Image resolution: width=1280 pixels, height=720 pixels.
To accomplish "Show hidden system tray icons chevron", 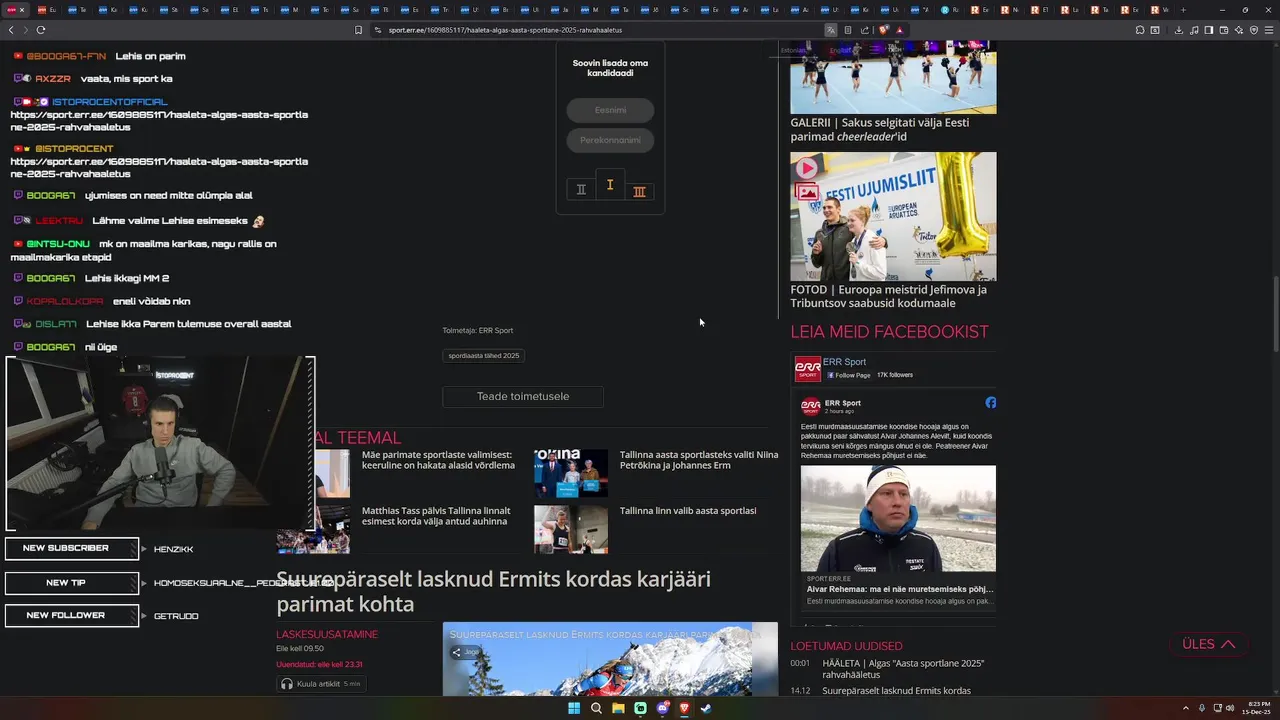I will 1186,708.
